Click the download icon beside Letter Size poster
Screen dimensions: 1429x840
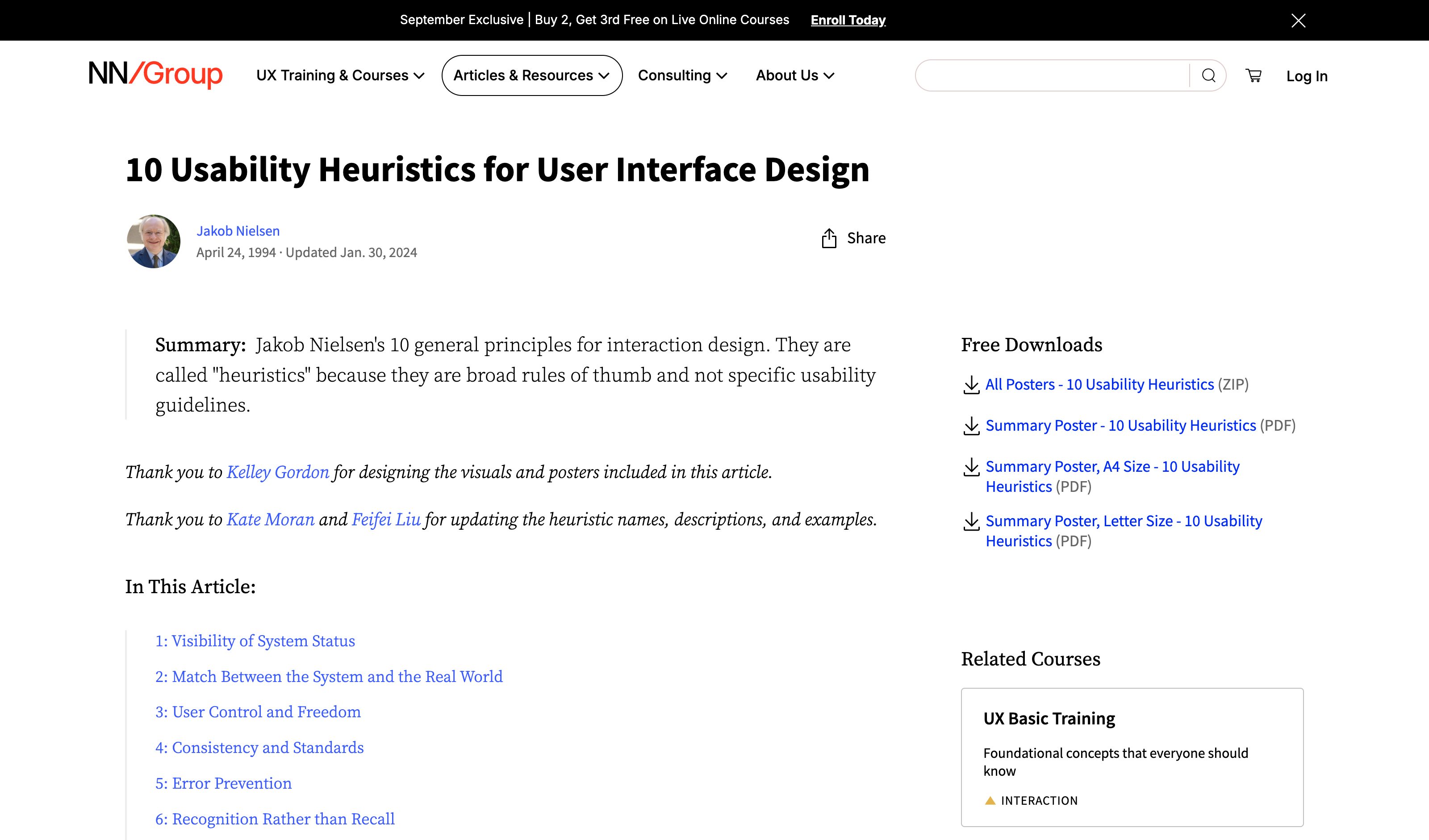(x=971, y=521)
